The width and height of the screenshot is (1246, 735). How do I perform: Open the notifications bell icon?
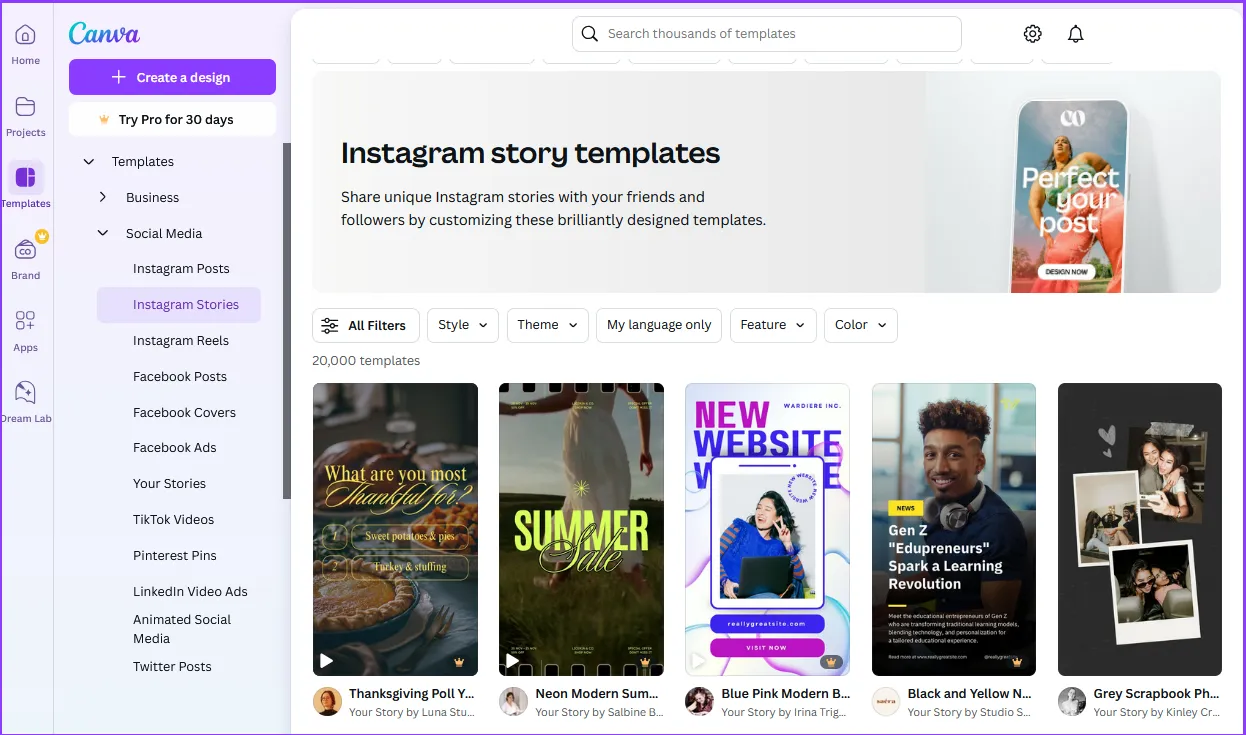[1076, 34]
